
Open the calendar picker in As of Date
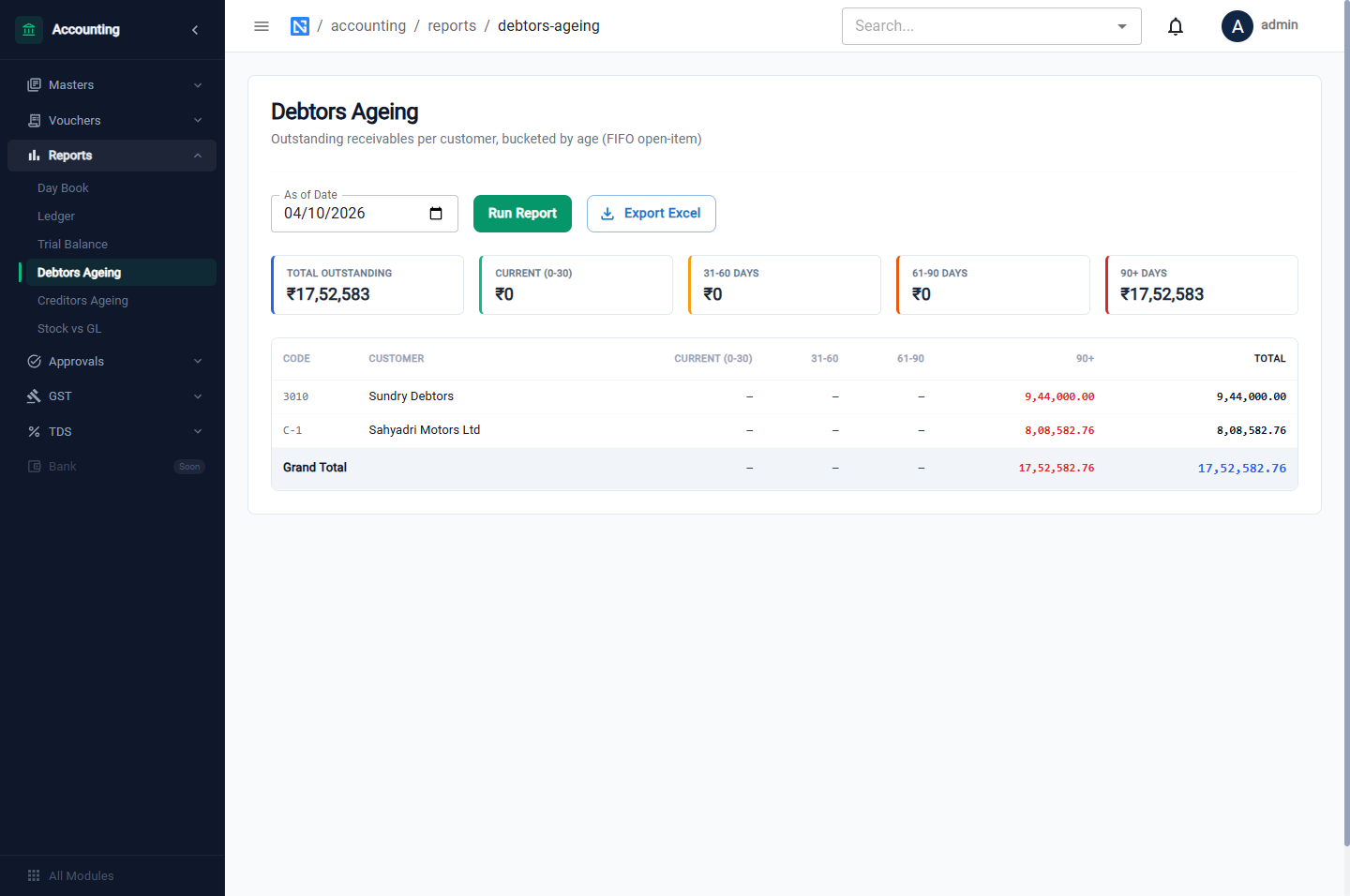click(x=436, y=214)
